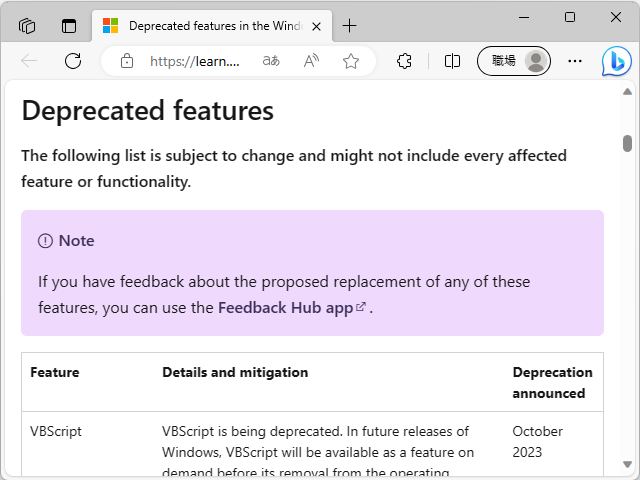Screen dimensions: 640x480
Task: Open the work profile menu
Action: click(514, 61)
